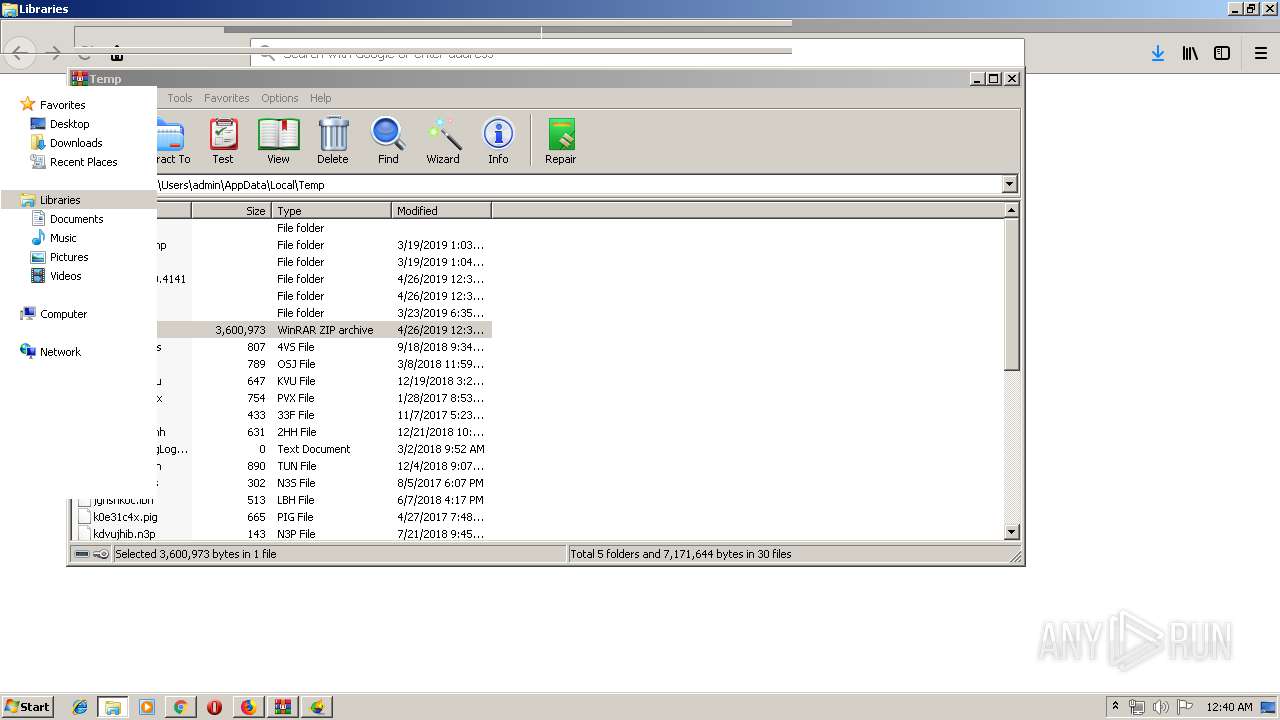This screenshot has width=1280, height=720.
Task: Sort by the Type column header
Action: click(x=331, y=211)
